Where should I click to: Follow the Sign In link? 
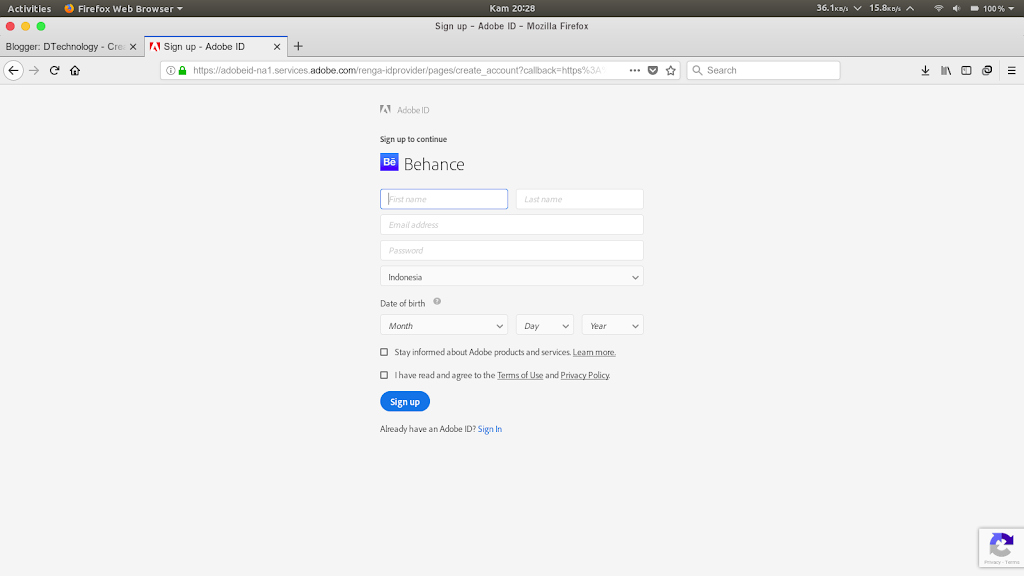(x=490, y=429)
